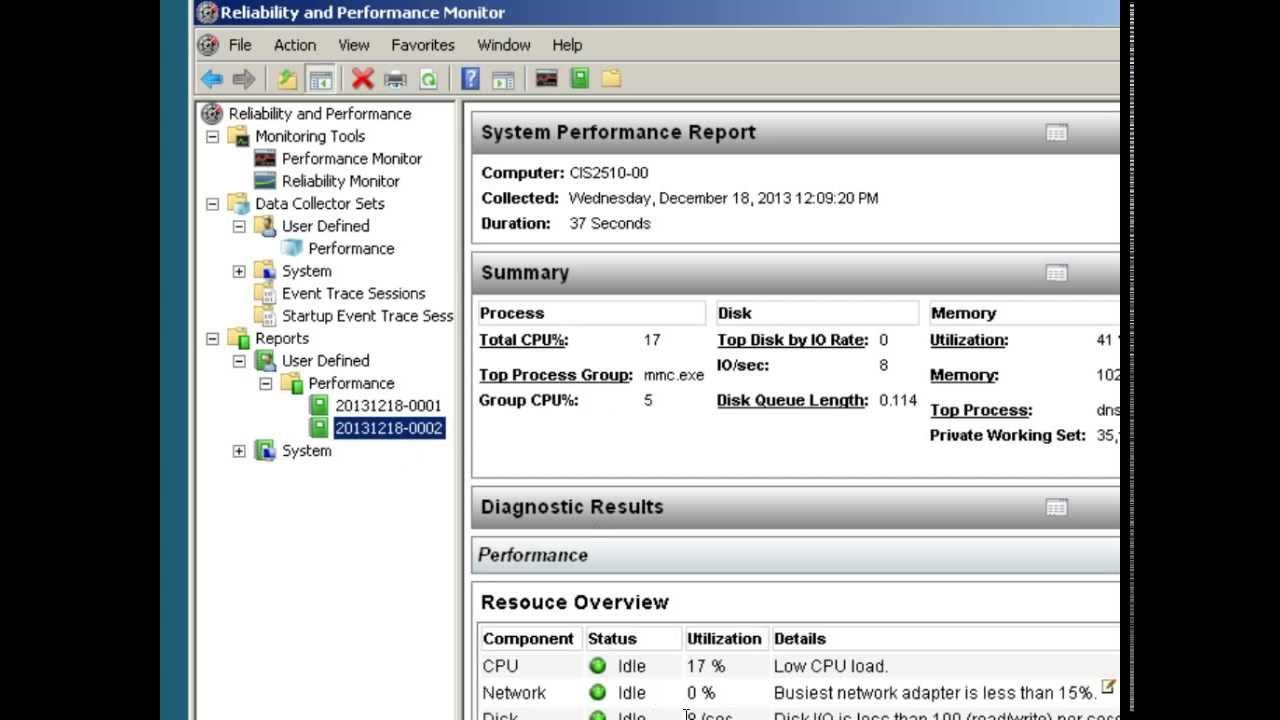Screen dimensions: 1280x720
Task: Toggle the System Performance Report section table view
Action: point(1055,131)
